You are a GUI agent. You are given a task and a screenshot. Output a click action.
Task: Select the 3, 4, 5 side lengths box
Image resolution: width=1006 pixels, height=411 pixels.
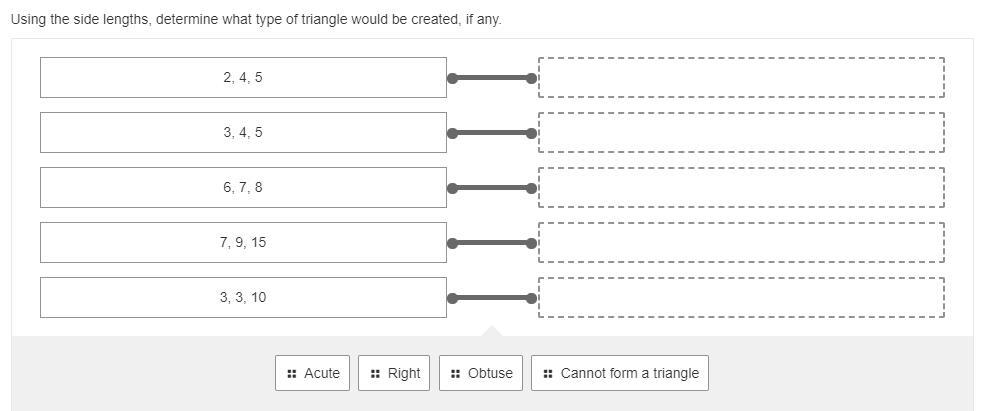pyautogui.click(x=243, y=132)
